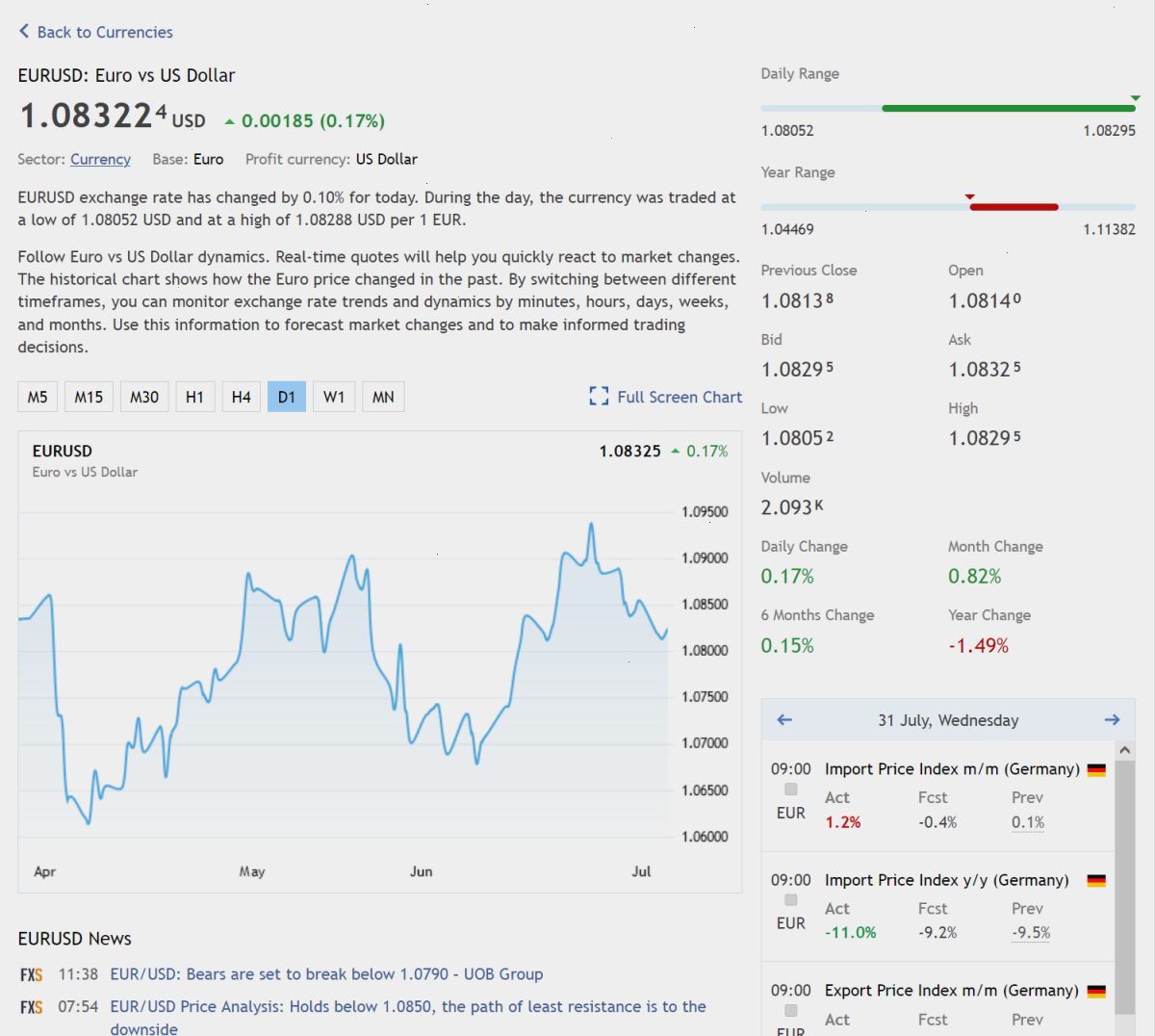This screenshot has height=1036, width=1155.
Task: Click the calendar list scrollbar thumb
Action: pos(1124,886)
